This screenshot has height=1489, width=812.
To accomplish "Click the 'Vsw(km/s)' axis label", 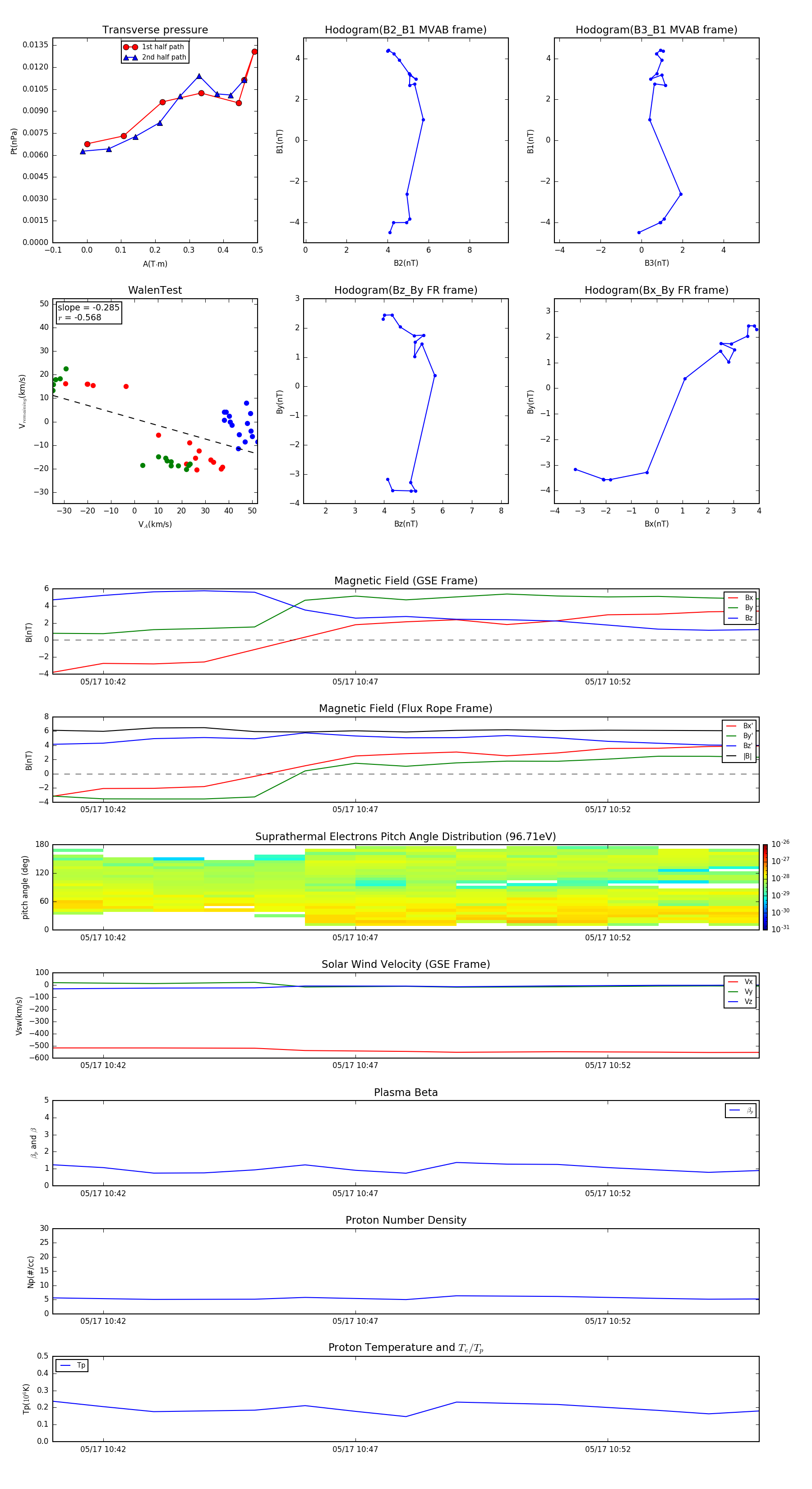I will [x=19, y=1016].
